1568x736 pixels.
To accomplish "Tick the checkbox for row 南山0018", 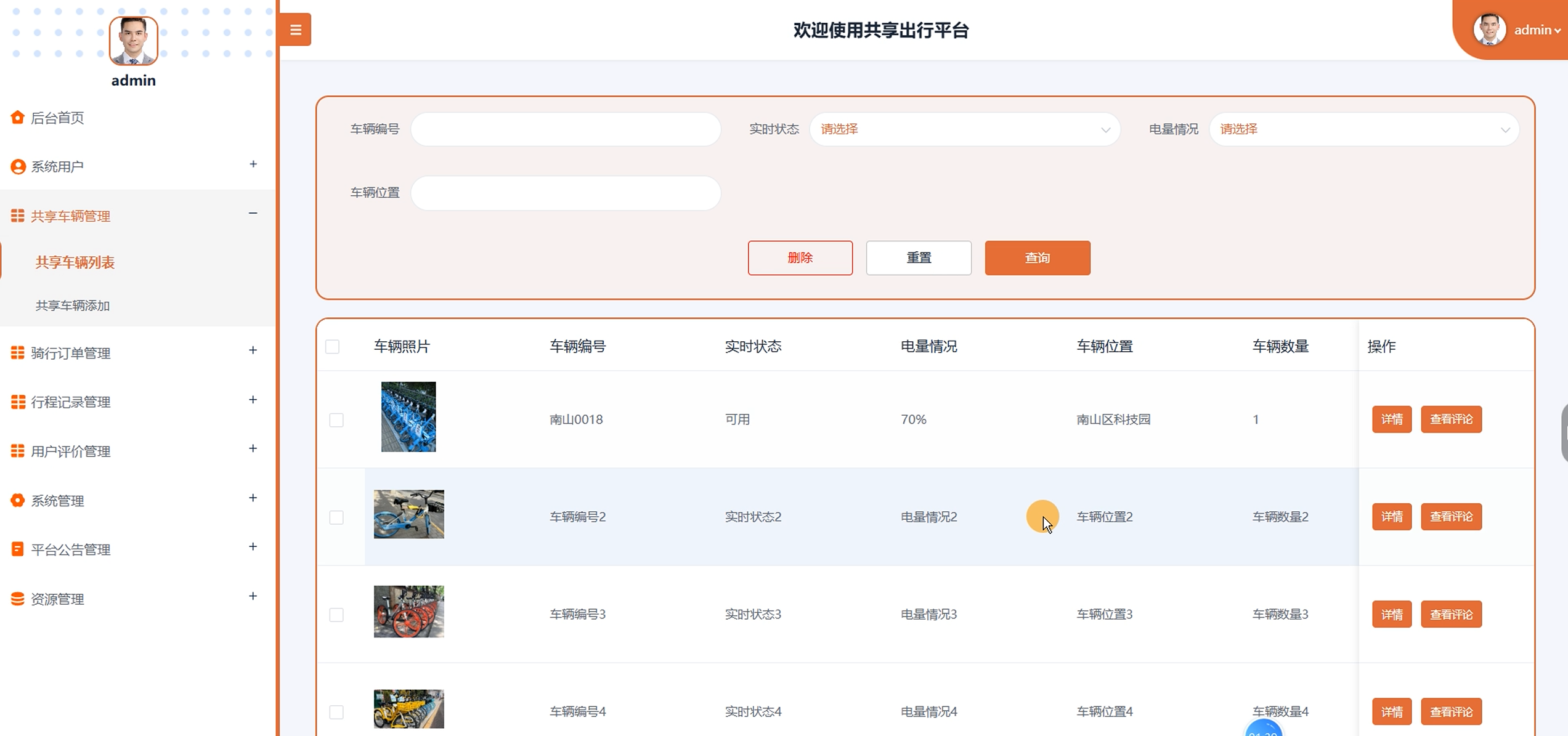I will click(x=336, y=420).
